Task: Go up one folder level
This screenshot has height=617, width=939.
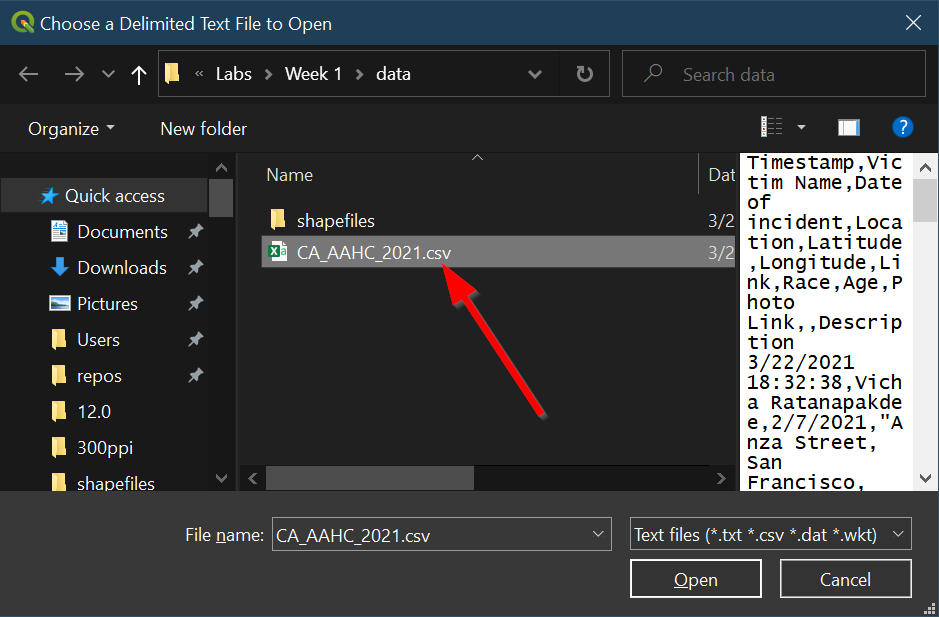Action: coord(139,74)
